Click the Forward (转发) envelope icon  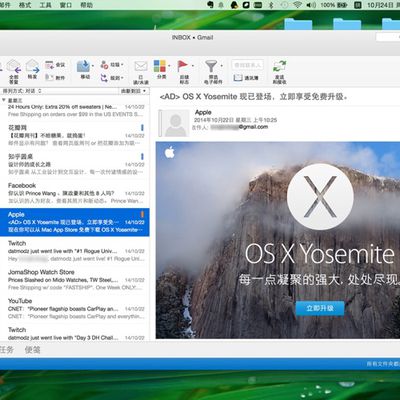(32, 66)
